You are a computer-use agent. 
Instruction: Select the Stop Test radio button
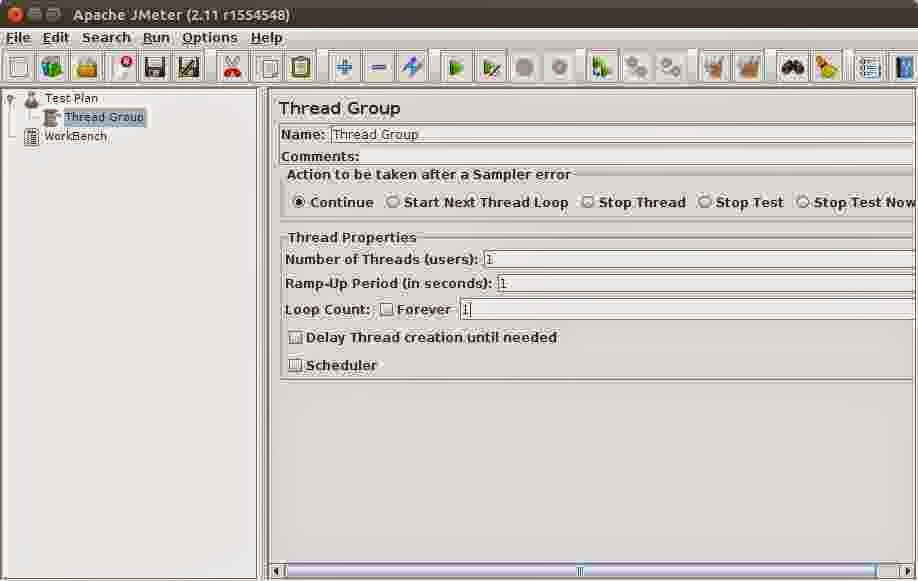[x=704, y=202]
